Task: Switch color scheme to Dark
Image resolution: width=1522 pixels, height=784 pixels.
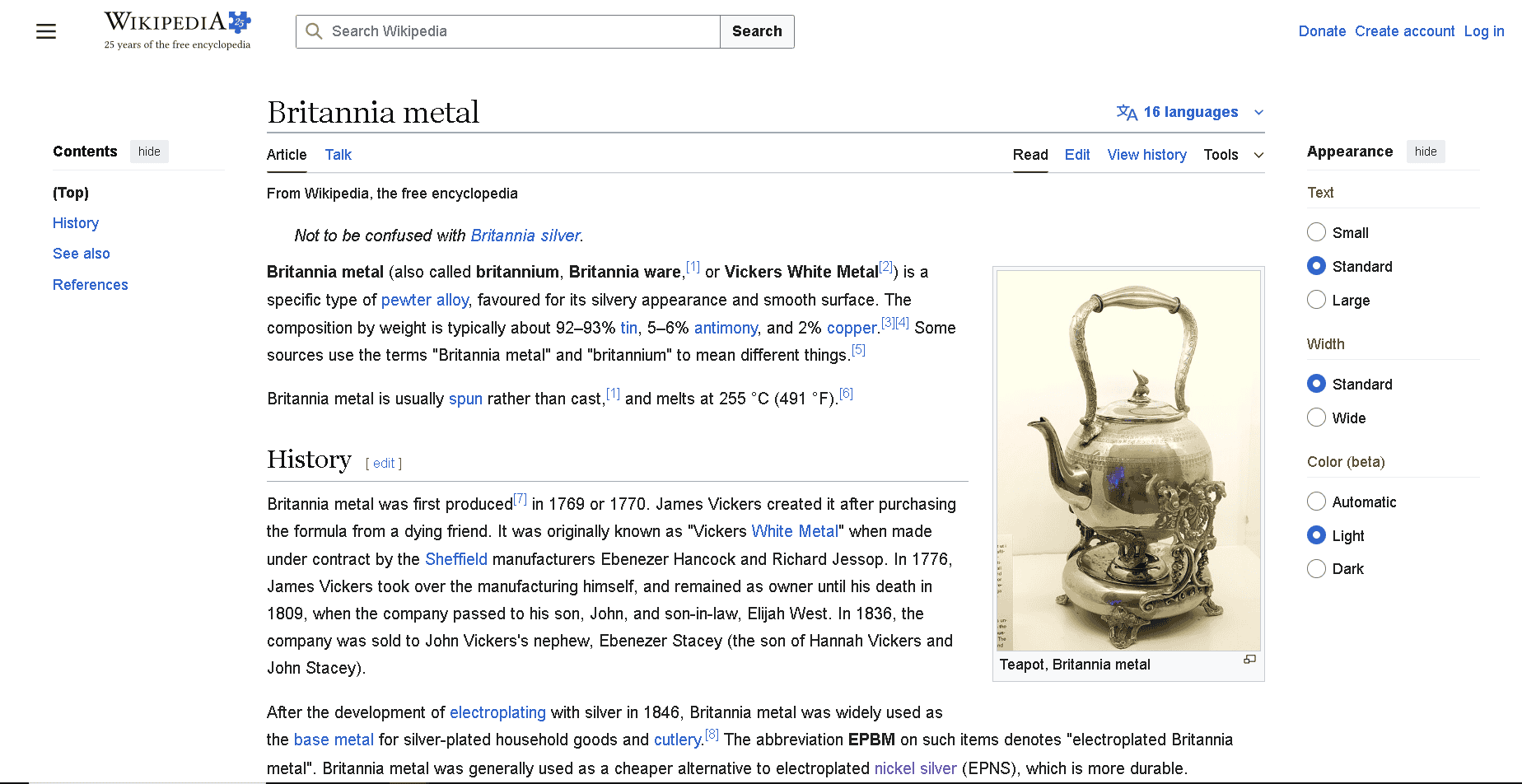Action: [1316, 568]
